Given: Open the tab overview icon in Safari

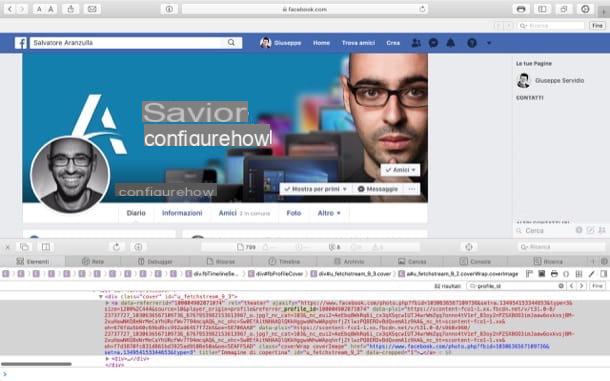Looking at the screenshot, I should [x=564, y=9].
